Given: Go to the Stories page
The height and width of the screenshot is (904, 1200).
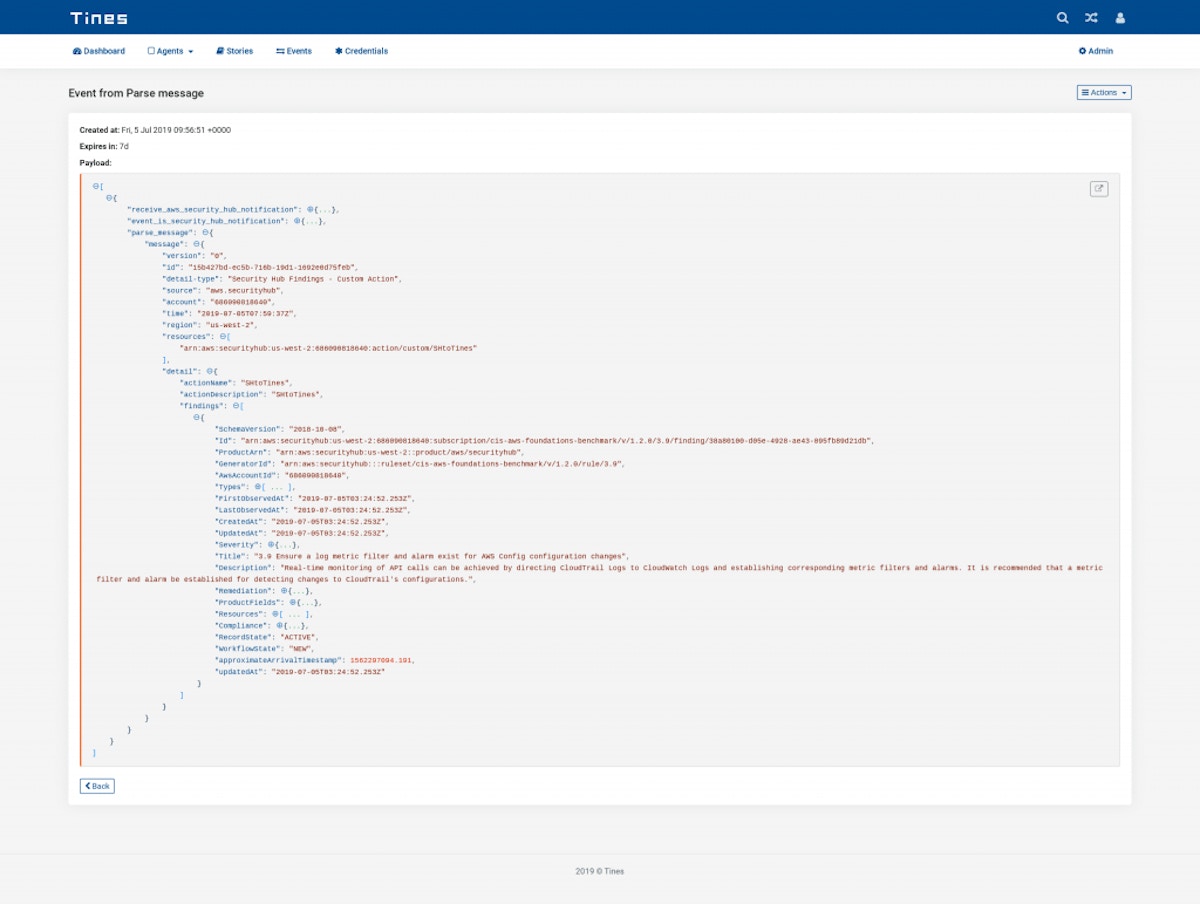Looking at the screenshot, I should [x=235, y=51].
